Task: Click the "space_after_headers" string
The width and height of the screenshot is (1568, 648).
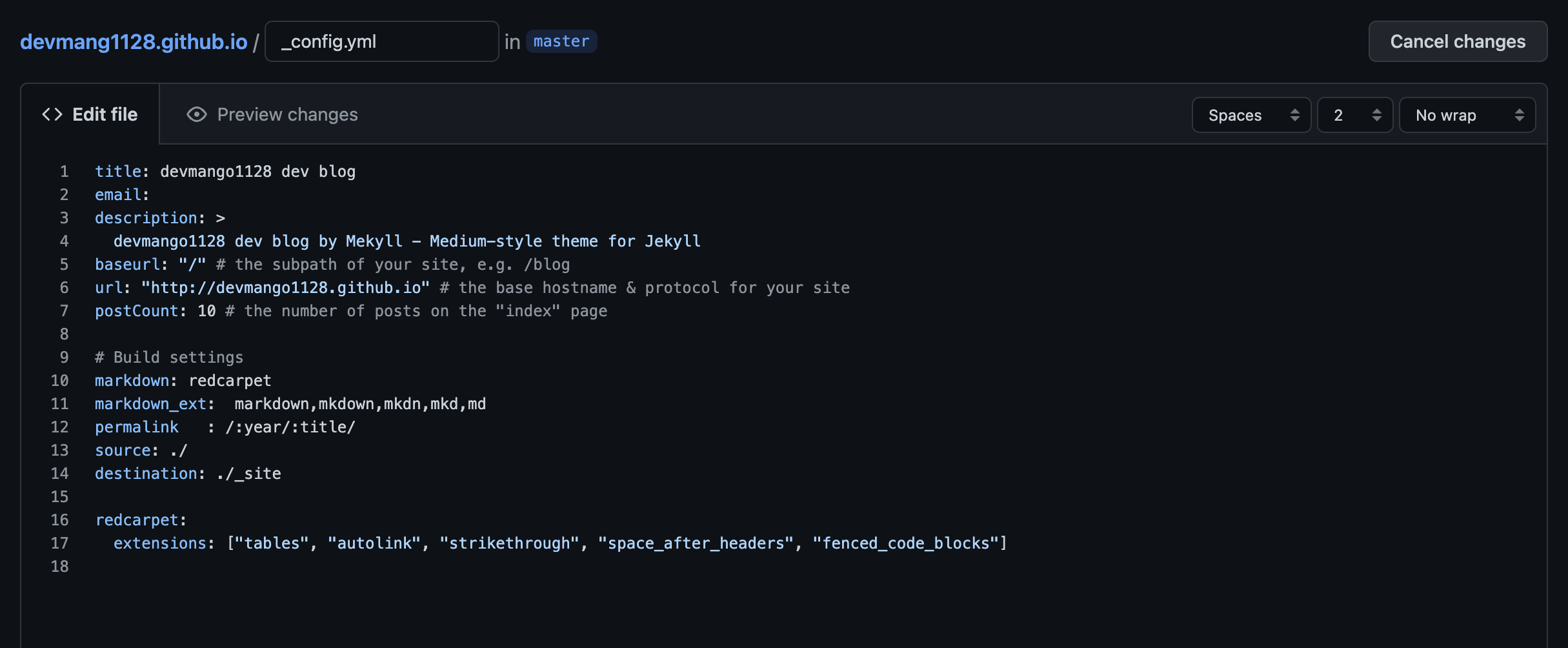Action: coord(696,543)
